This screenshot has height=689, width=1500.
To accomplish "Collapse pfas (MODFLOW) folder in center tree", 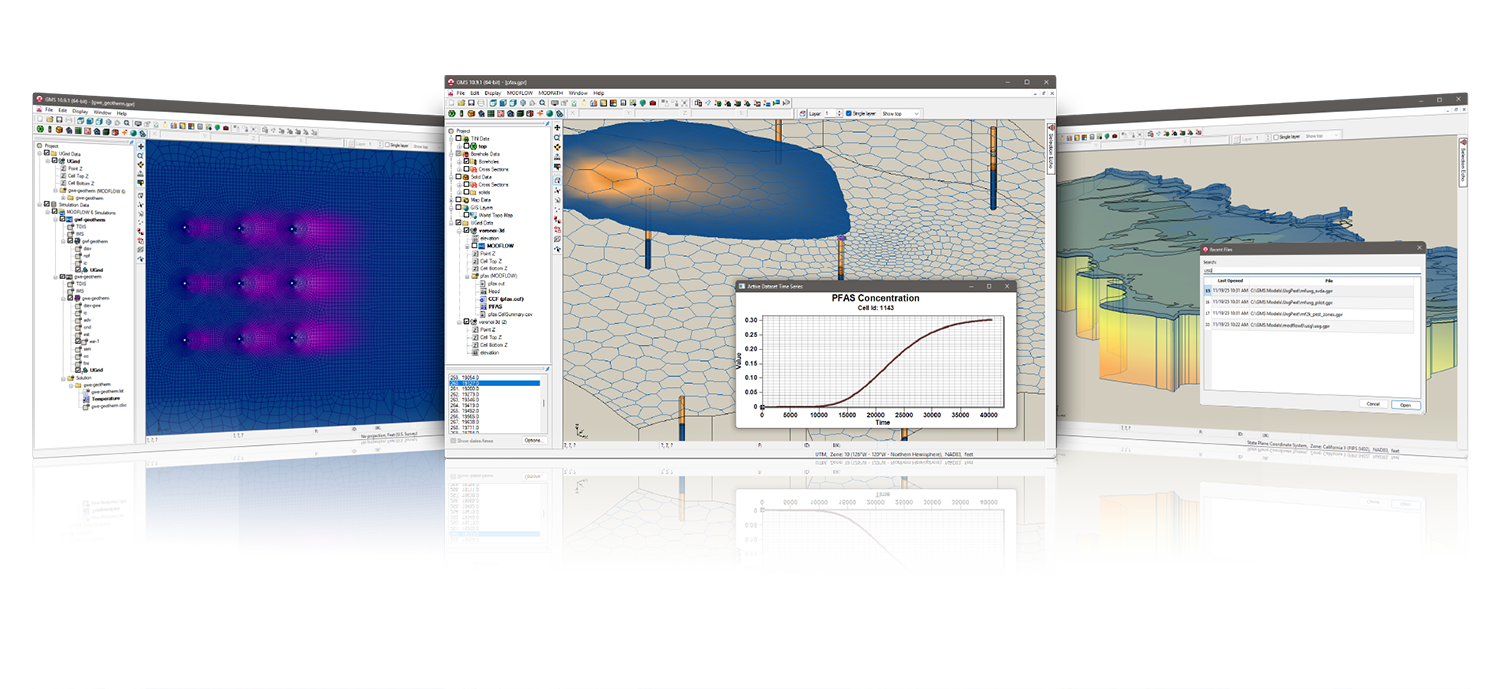I will click(x=467, y=277).
